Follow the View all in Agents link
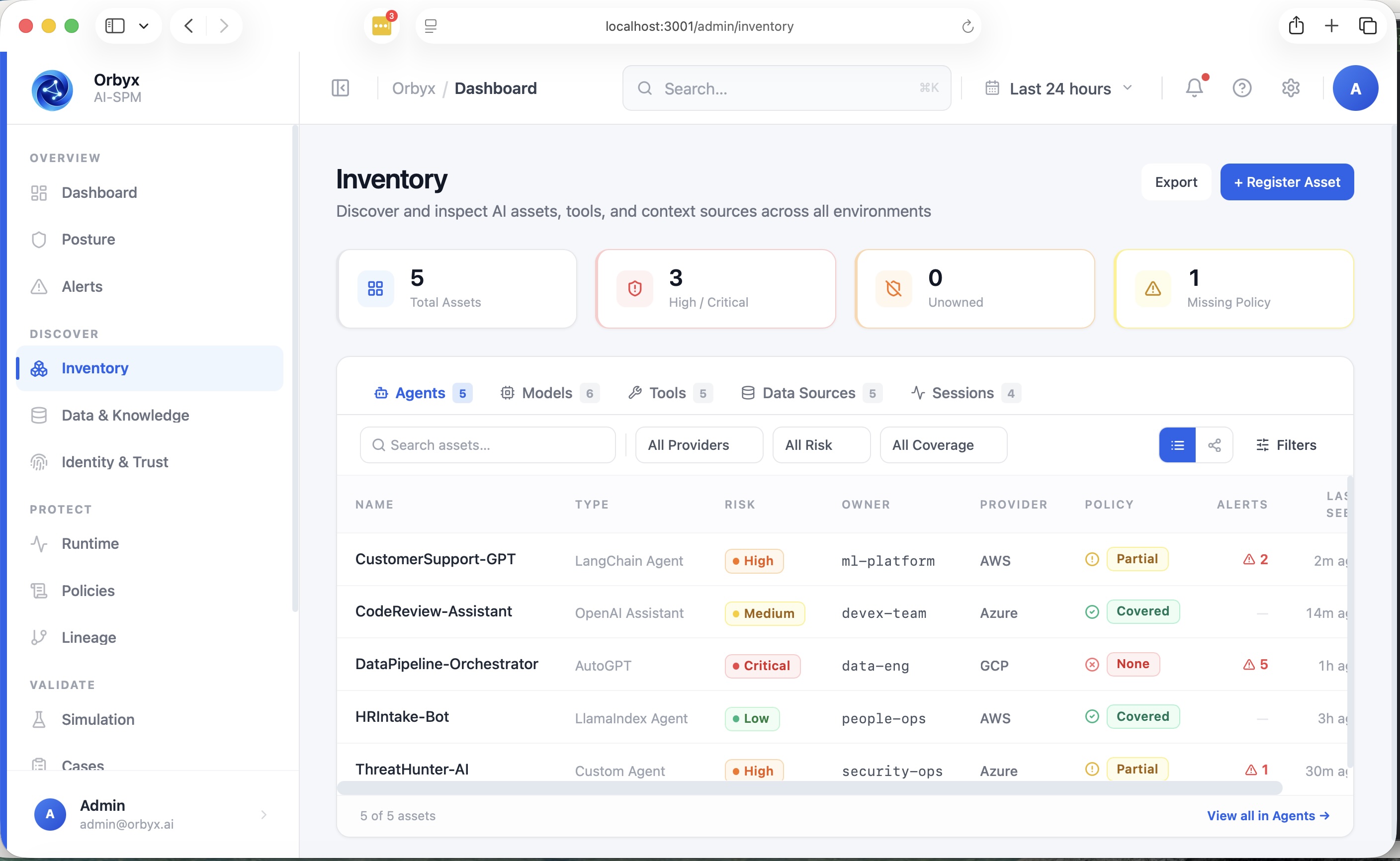The width and height of the screenshot is (1400, 861). coord(1268,815)
